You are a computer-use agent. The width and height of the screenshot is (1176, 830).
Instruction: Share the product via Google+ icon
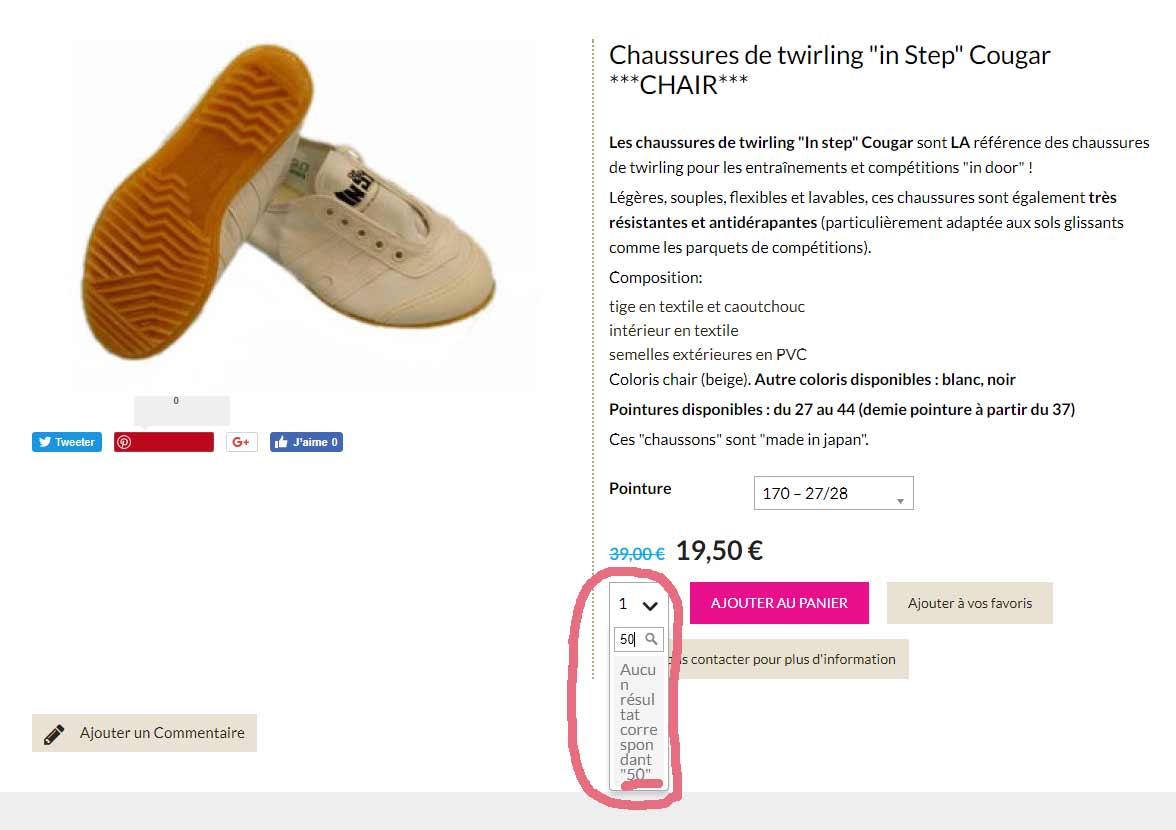point(241,442)
